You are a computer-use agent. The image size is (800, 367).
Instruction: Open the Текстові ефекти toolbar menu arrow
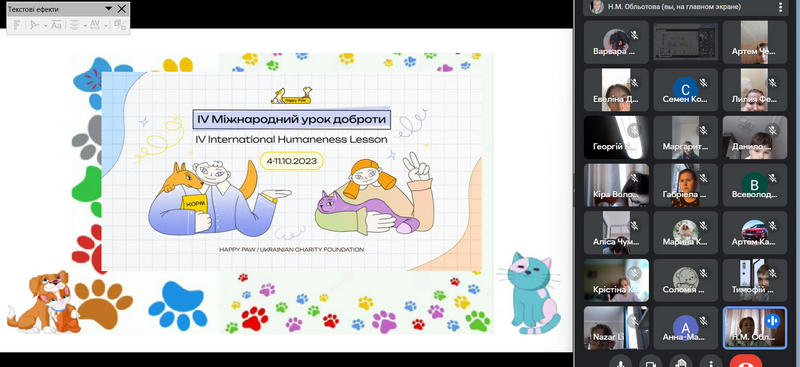click(x=109, y=9)
